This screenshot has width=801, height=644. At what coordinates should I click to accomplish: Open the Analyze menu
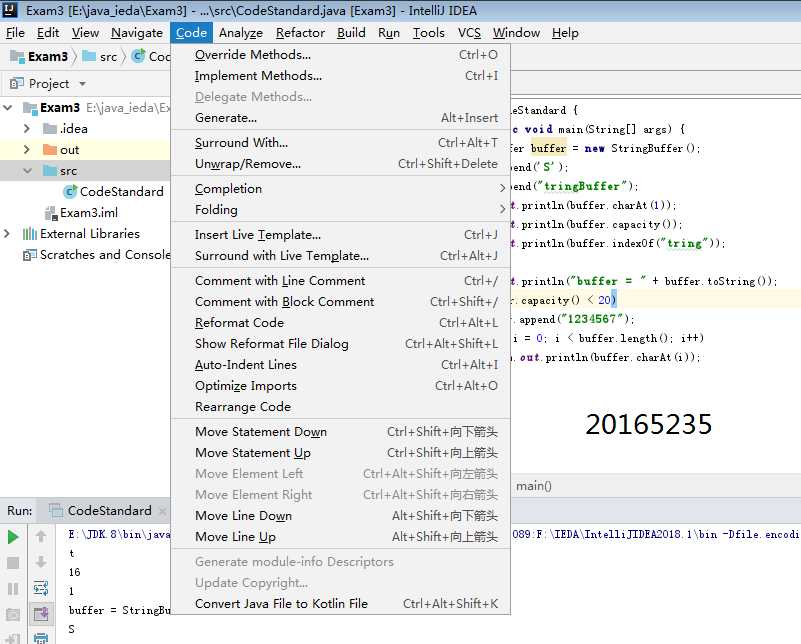(241, 33)
